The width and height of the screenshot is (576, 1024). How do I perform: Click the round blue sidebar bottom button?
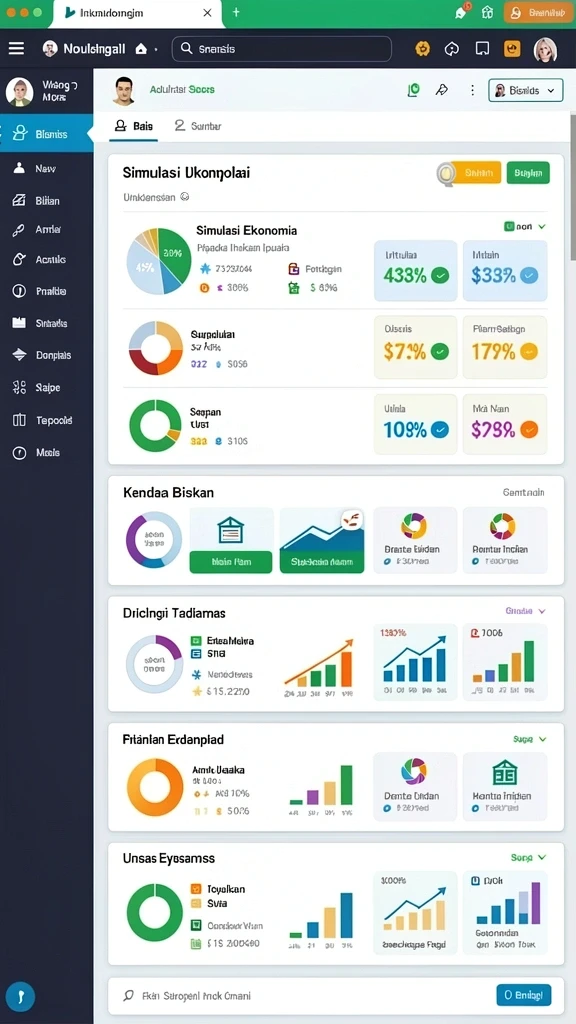[20, 997]
